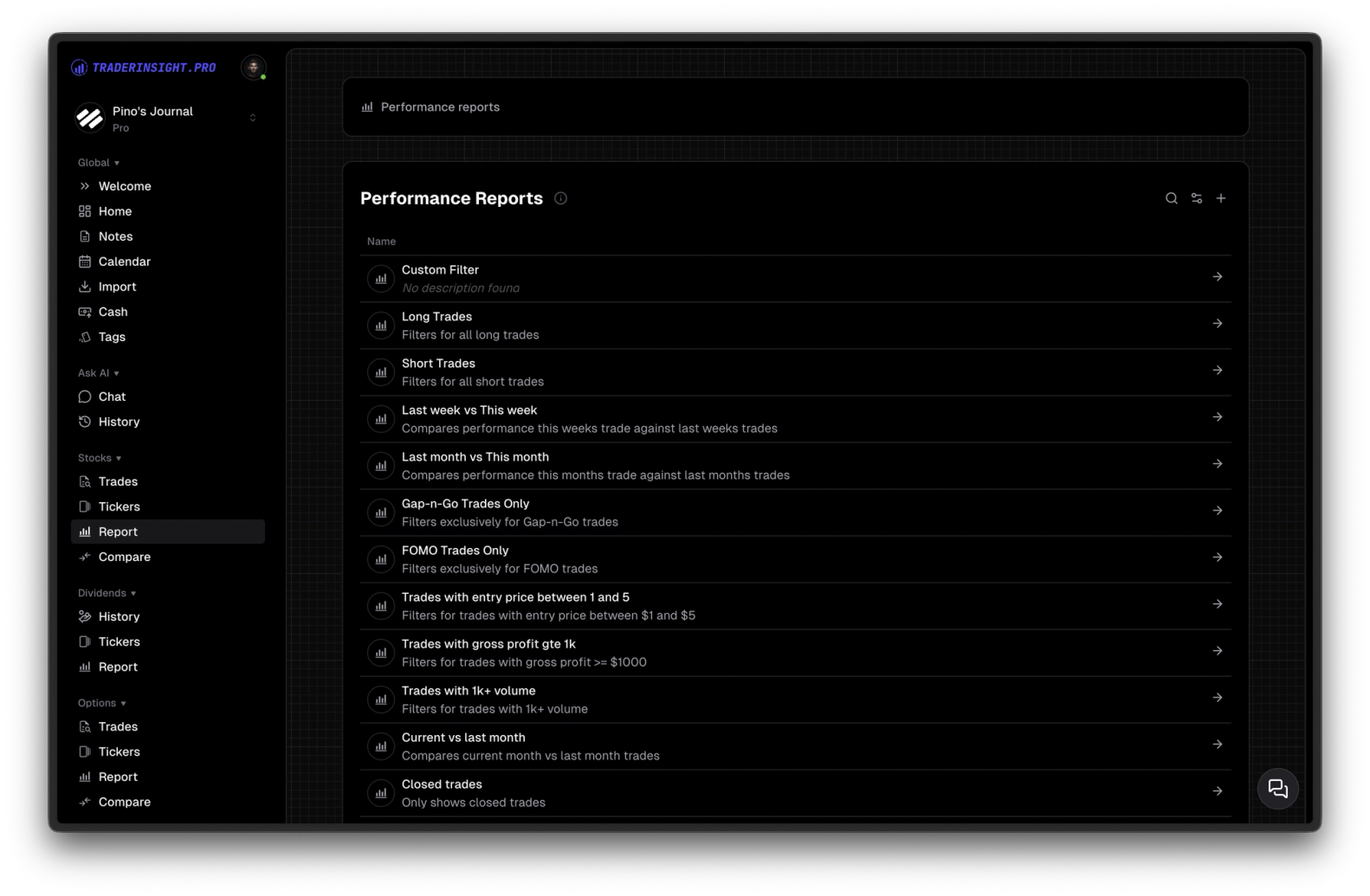Click Trades with gross profit gte 1k icon

[x=381, y=653]
